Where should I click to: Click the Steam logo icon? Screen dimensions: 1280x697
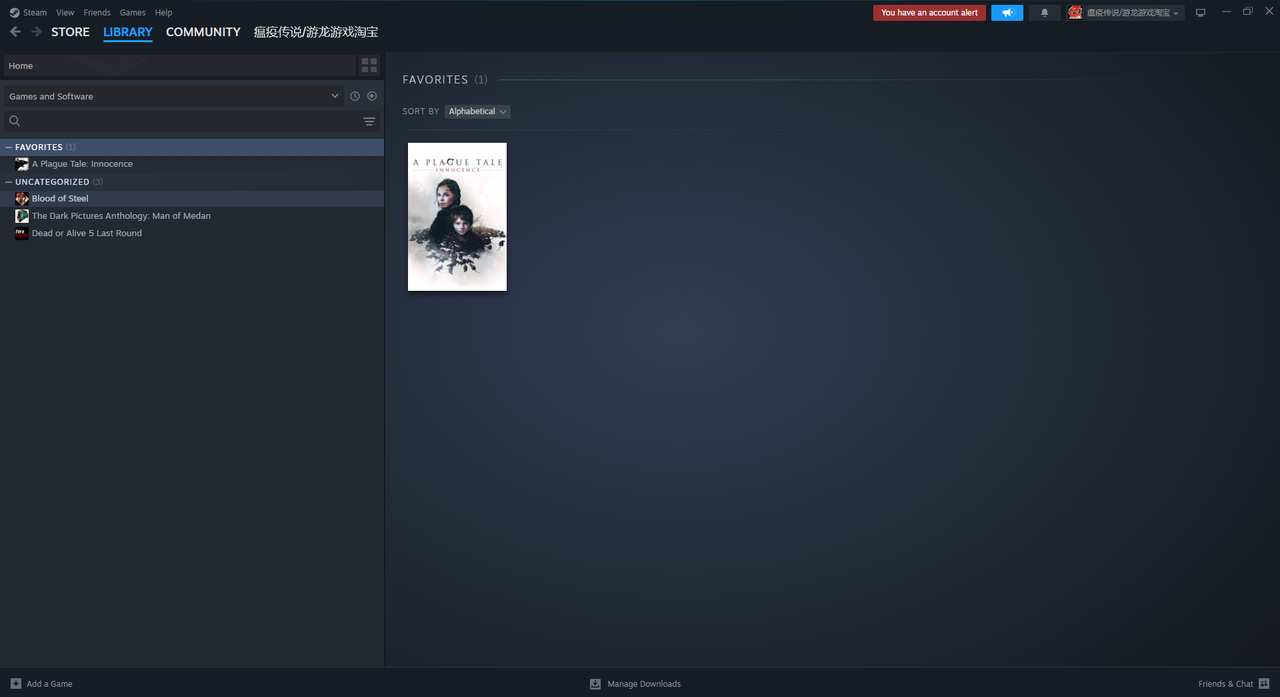point(14,13)
